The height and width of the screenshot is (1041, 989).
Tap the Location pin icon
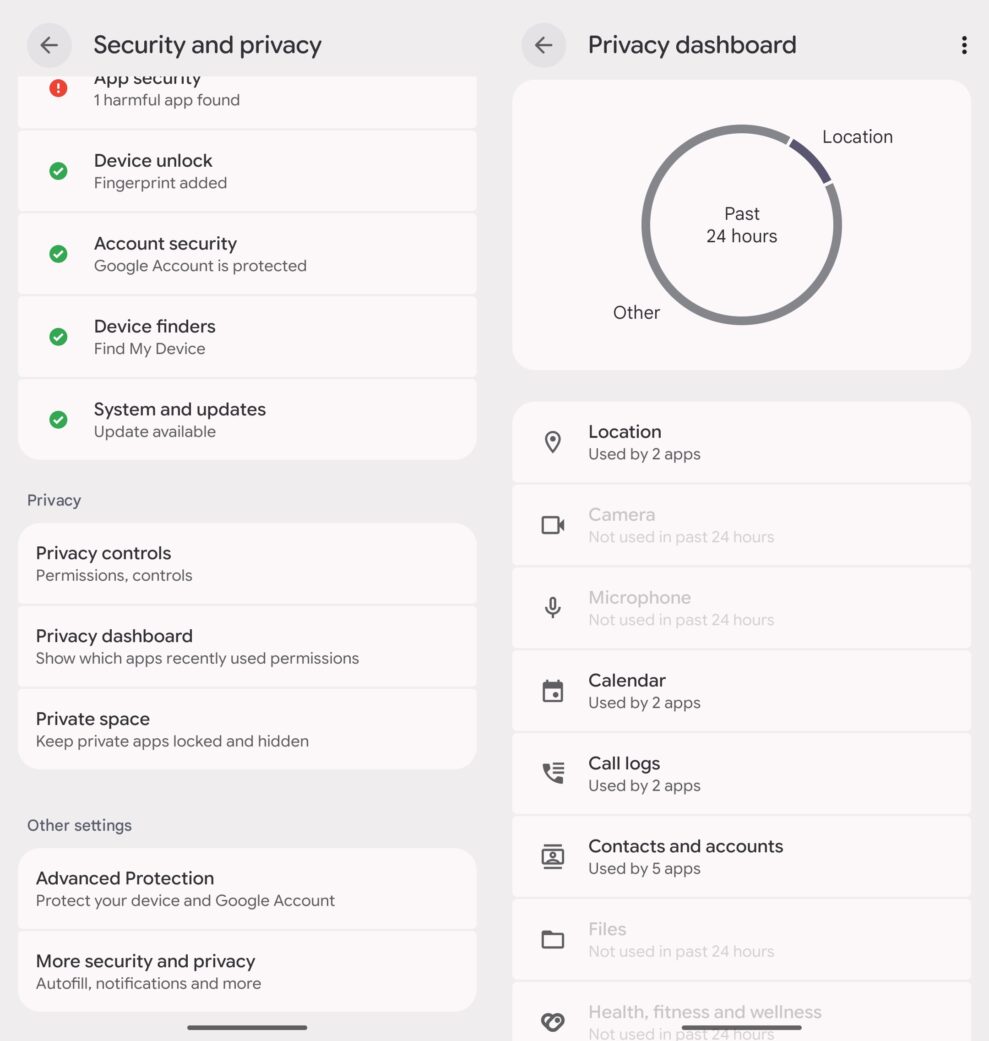click(x=552, y=441)
